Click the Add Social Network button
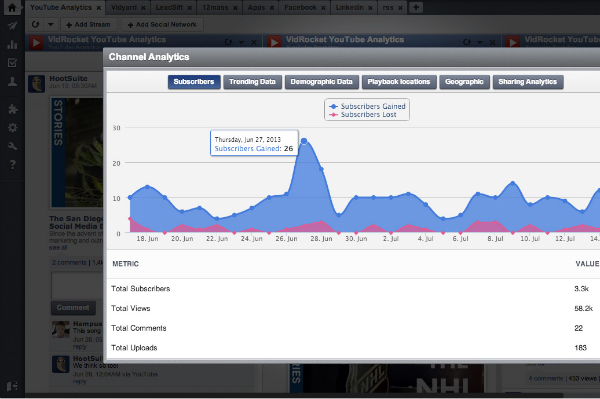This screenshot has width=600, height=399. pyautogui.click(x=162, y=24)
